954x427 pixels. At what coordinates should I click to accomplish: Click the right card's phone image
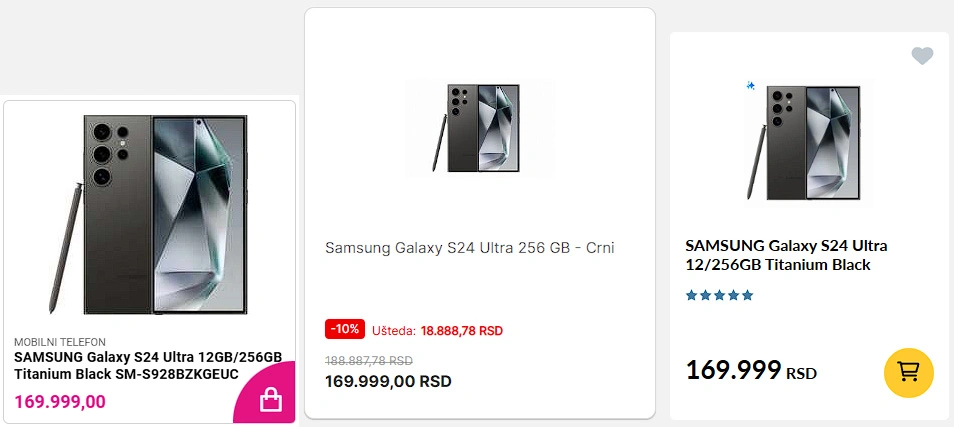[x=804, y=143]
